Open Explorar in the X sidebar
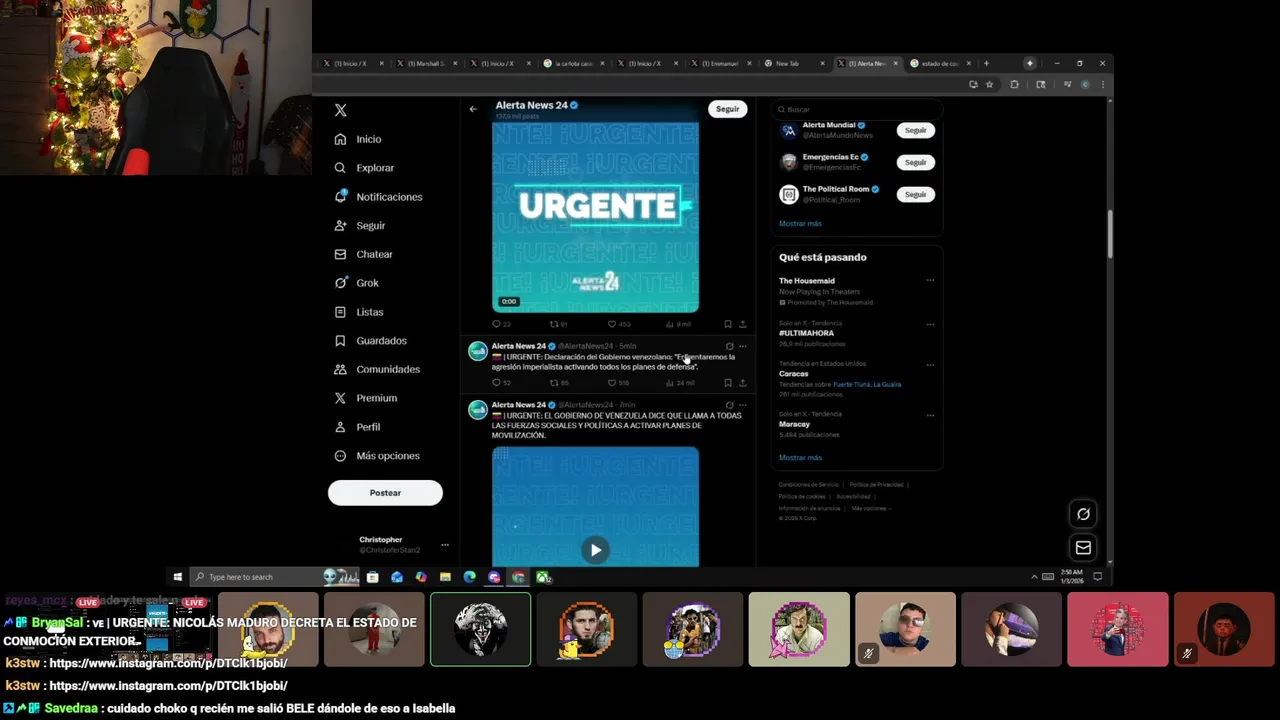 (x=364, y=168)
